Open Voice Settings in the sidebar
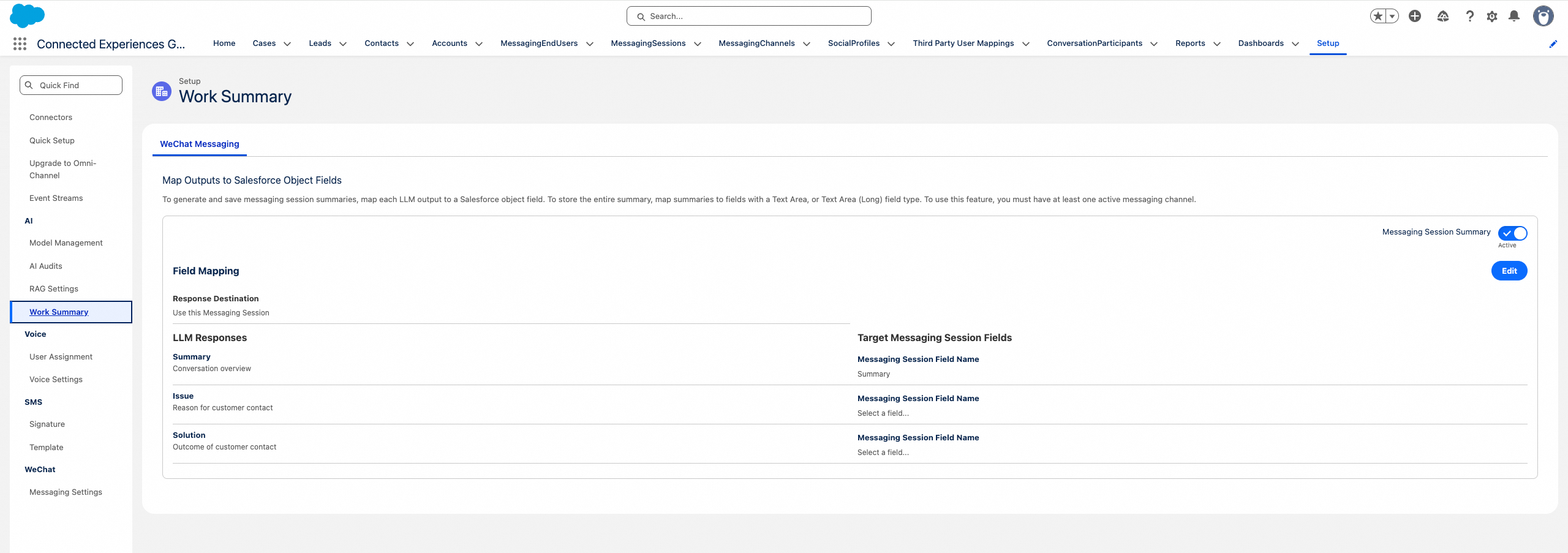Image resolution: width=1568 pixels, height=553 pixels. click(56, 380)
